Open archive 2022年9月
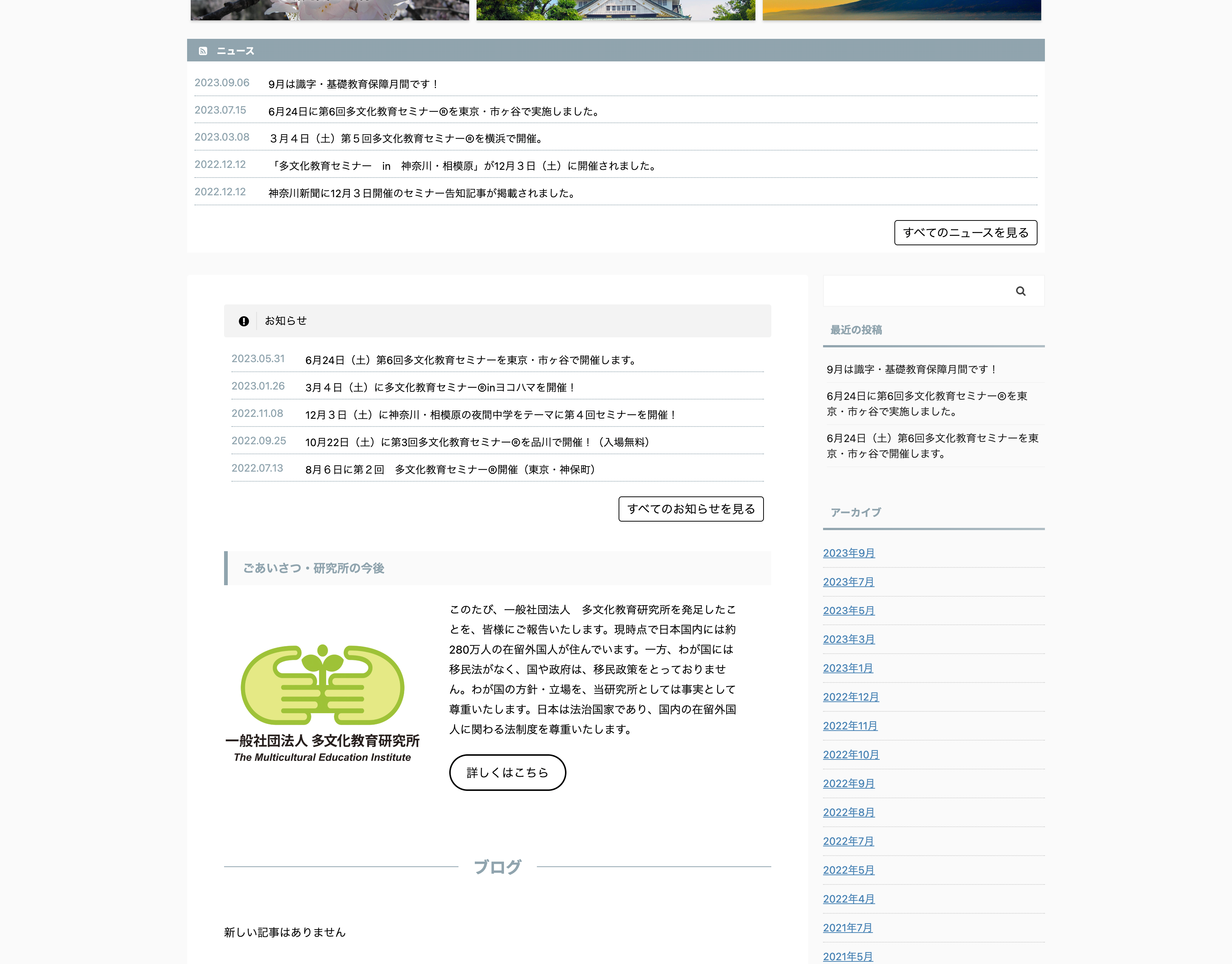 (x=849, y=783)
